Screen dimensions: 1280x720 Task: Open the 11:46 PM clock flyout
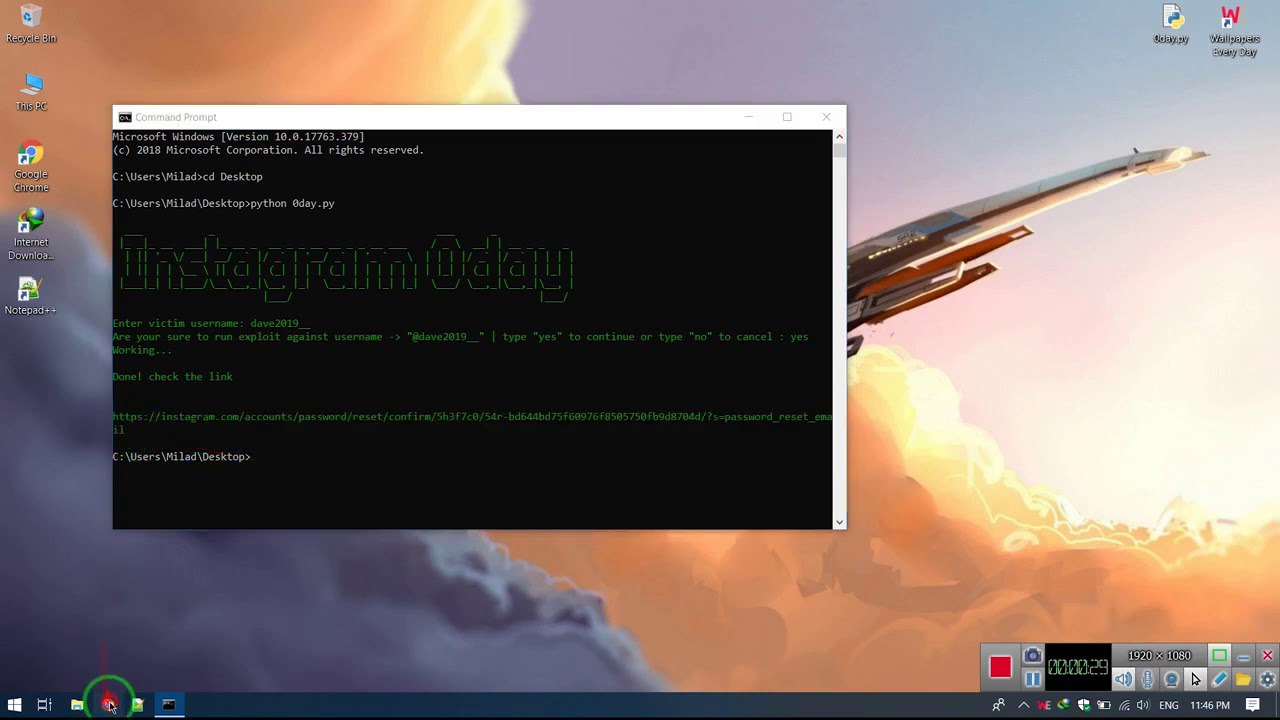[x=1210, y=705]
